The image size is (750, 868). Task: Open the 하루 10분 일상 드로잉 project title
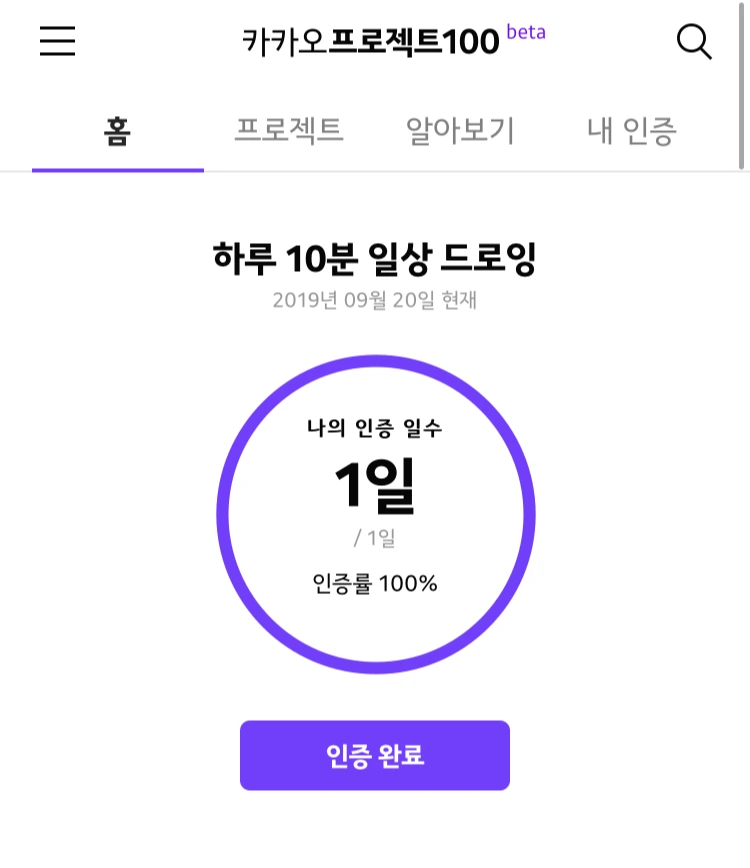pyautogui.click(x=375, y=259)
